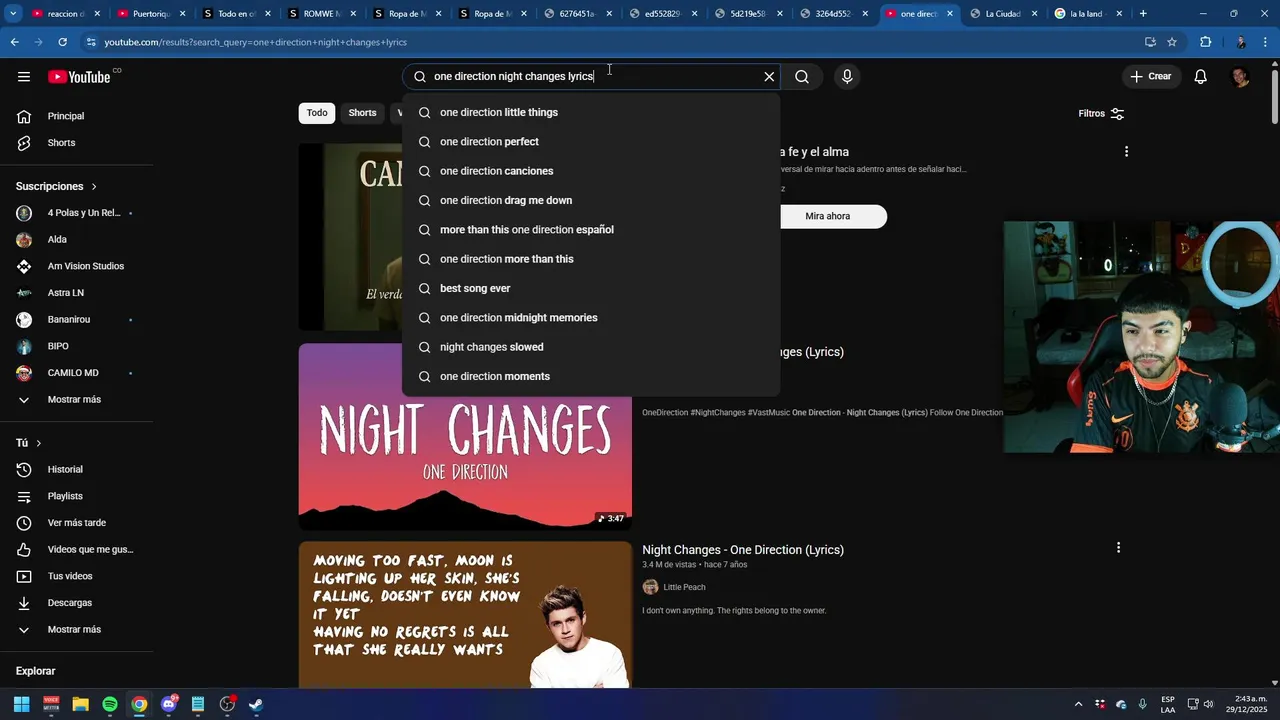This screenshot has width=1280, height=720.
Task: Open the Windows Start menu
Action: tap(22, 704)
